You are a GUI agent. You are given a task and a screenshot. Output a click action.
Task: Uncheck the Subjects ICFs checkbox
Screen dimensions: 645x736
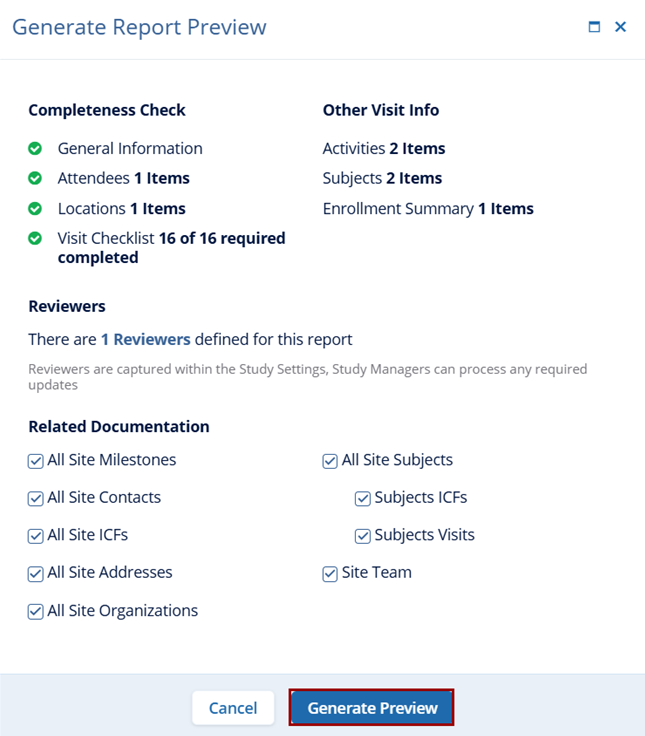click(363, 498)
